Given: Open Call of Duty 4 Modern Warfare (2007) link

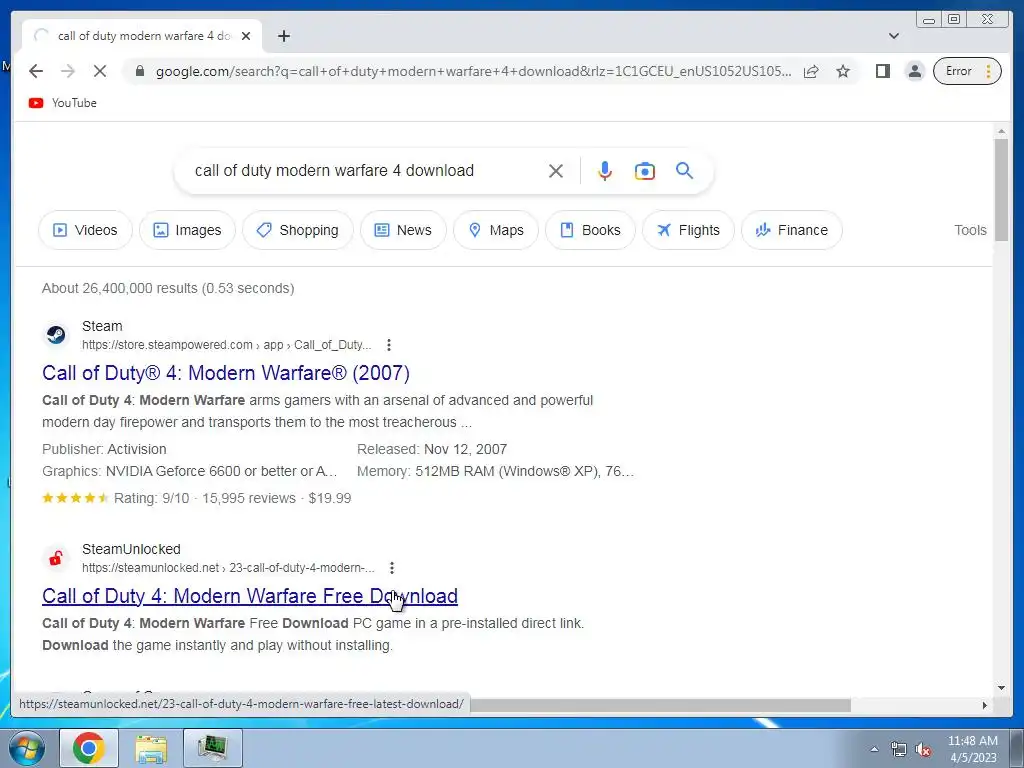Looking at the screenshot, I should 226,373.
